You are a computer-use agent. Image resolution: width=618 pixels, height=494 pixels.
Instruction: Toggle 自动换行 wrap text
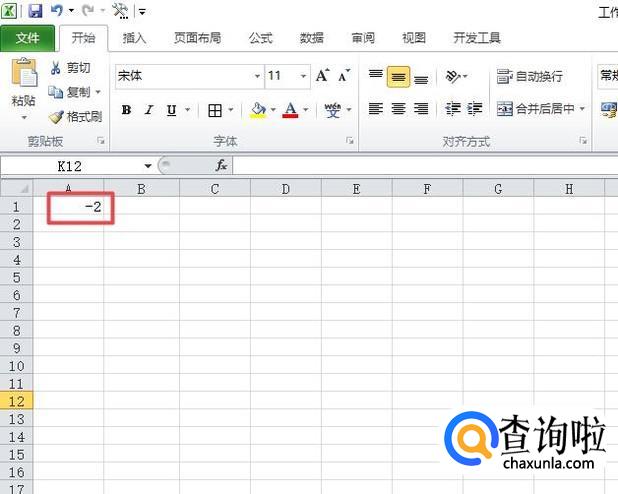click(x=530, y=76)
